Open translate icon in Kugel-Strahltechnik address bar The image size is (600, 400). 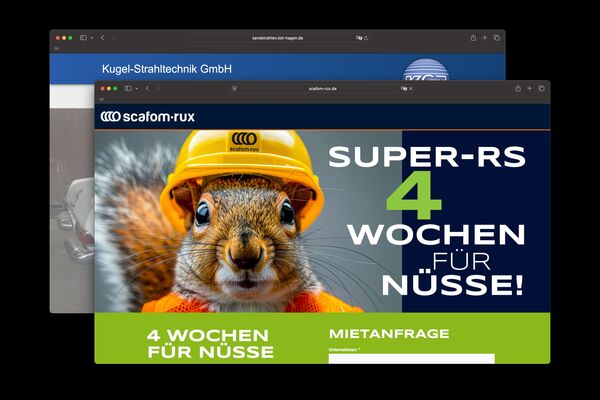359,38
